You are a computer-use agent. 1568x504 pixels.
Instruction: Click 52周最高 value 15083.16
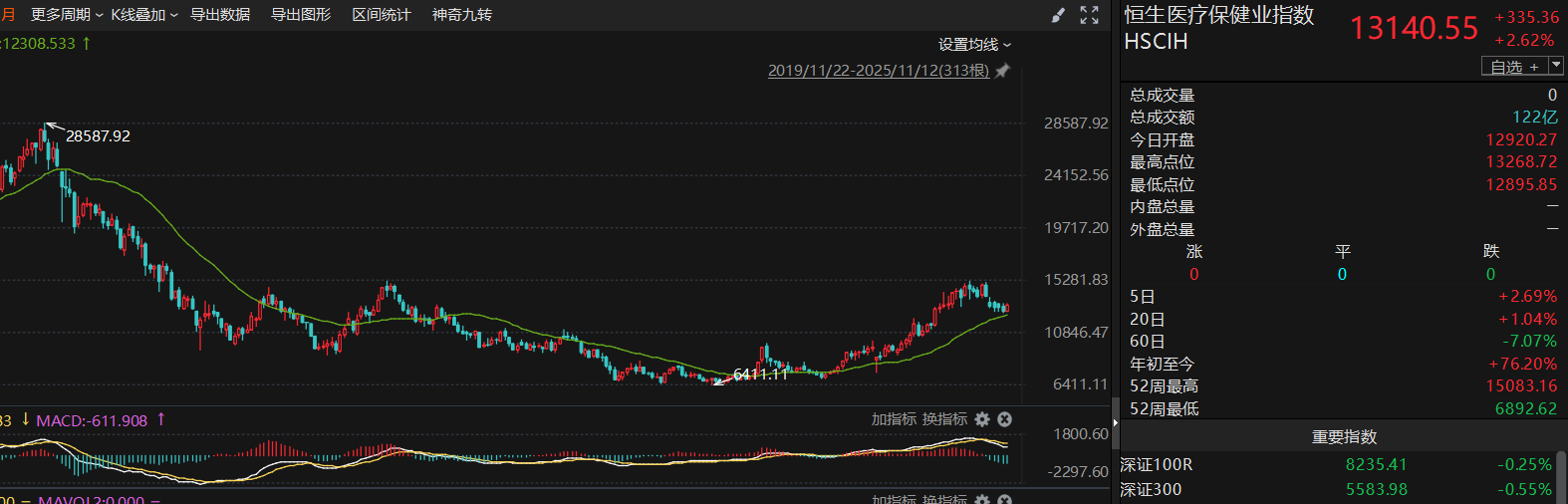point(1521,386)
